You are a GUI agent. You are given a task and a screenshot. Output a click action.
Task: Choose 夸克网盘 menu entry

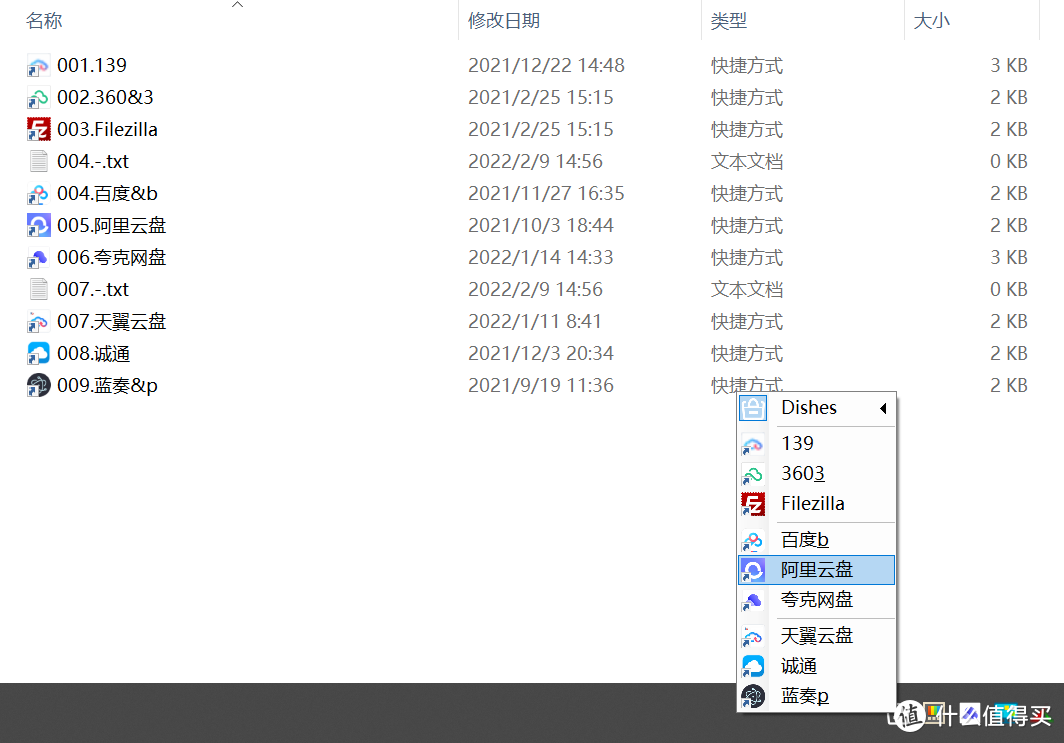pos(816,600)
